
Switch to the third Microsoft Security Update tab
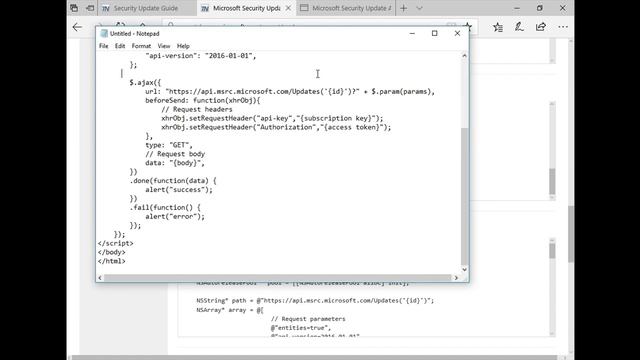pos(346,8)
